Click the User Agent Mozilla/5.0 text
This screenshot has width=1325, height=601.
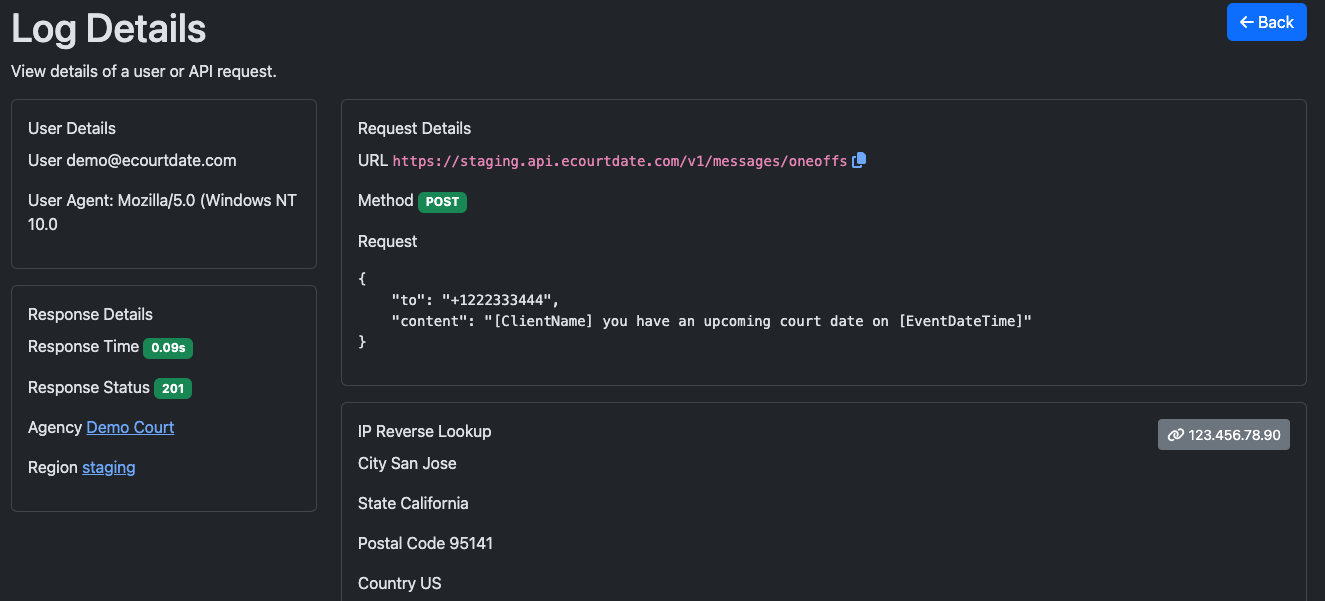coord(162,212)
